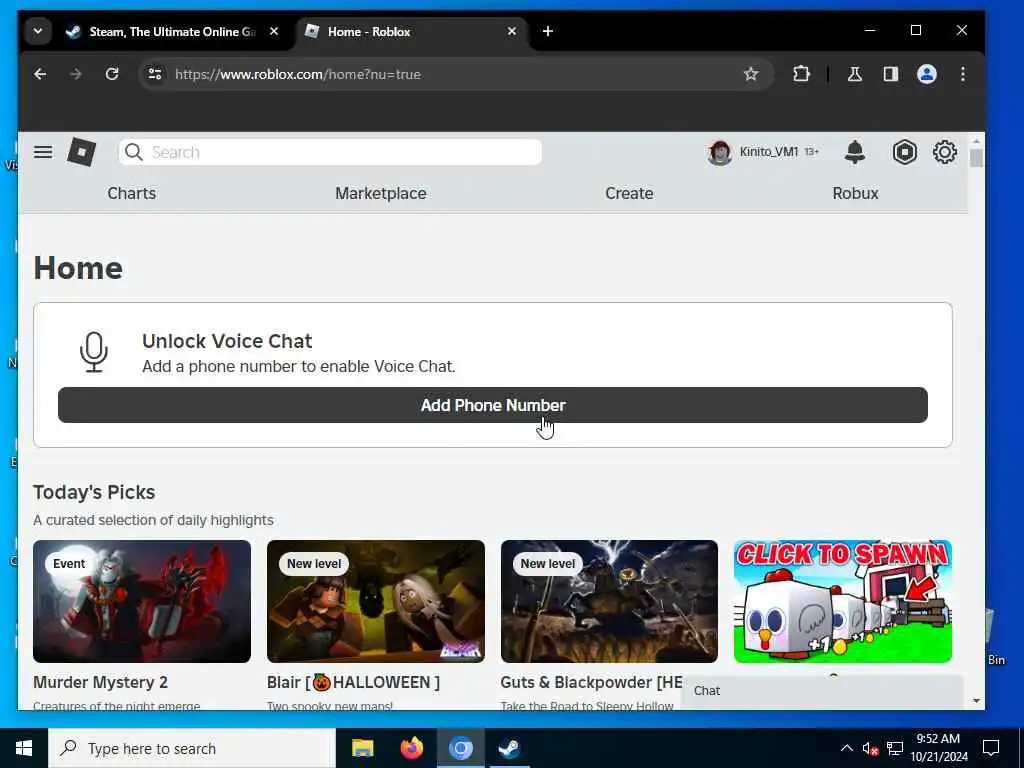Bookmark this page with the star icon
Viewport: 1024px width, 768px height.
point(751,74)
